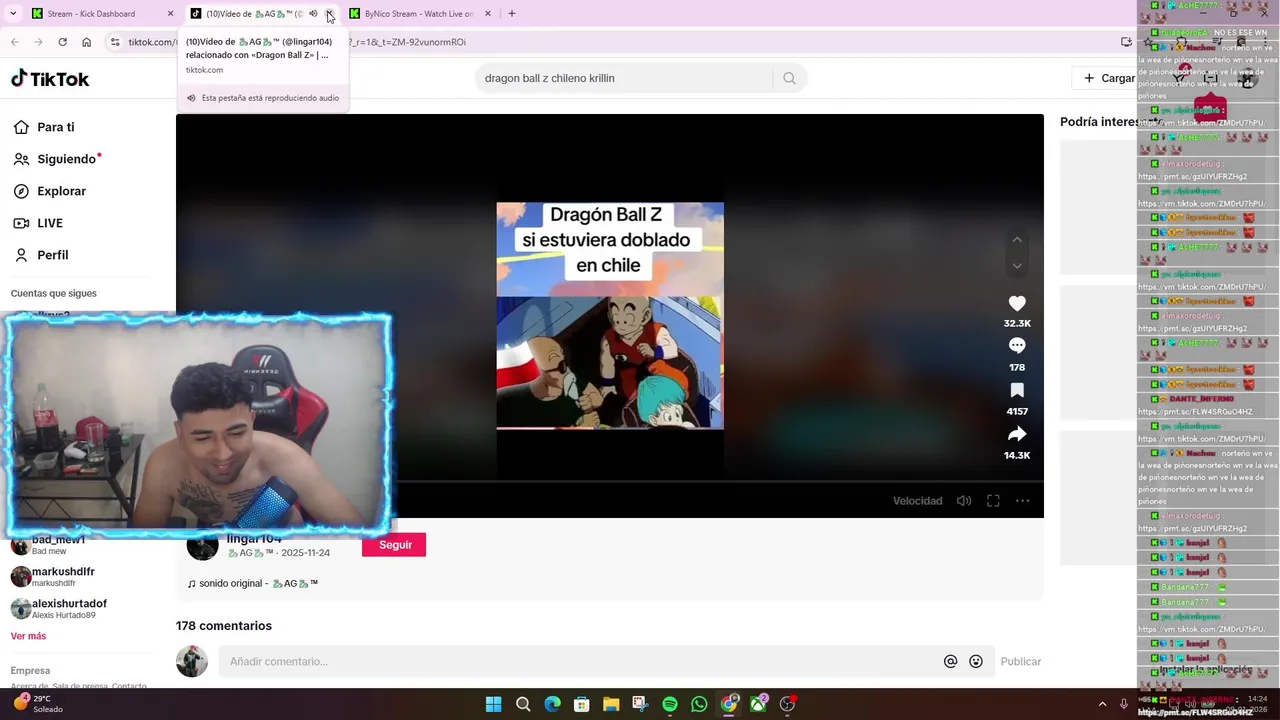This screenshot has height=720, width=1280.
Task: Click the @ mention icon in comment box
Action: [951, 661]
